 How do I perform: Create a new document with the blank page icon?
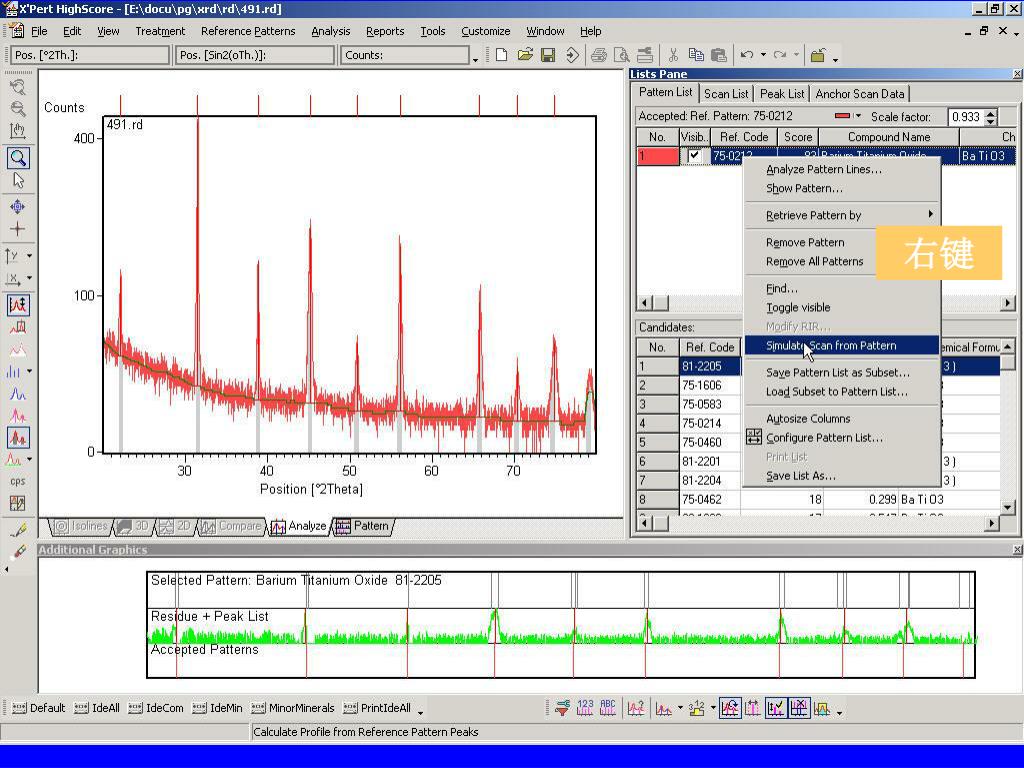502,55
